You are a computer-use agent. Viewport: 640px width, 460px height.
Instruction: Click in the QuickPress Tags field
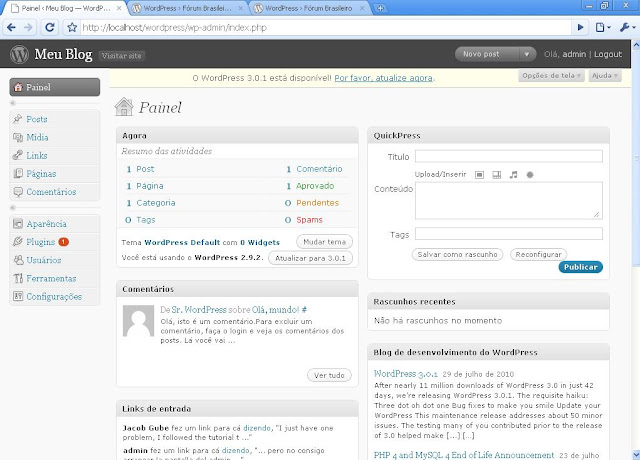point(509,233)
